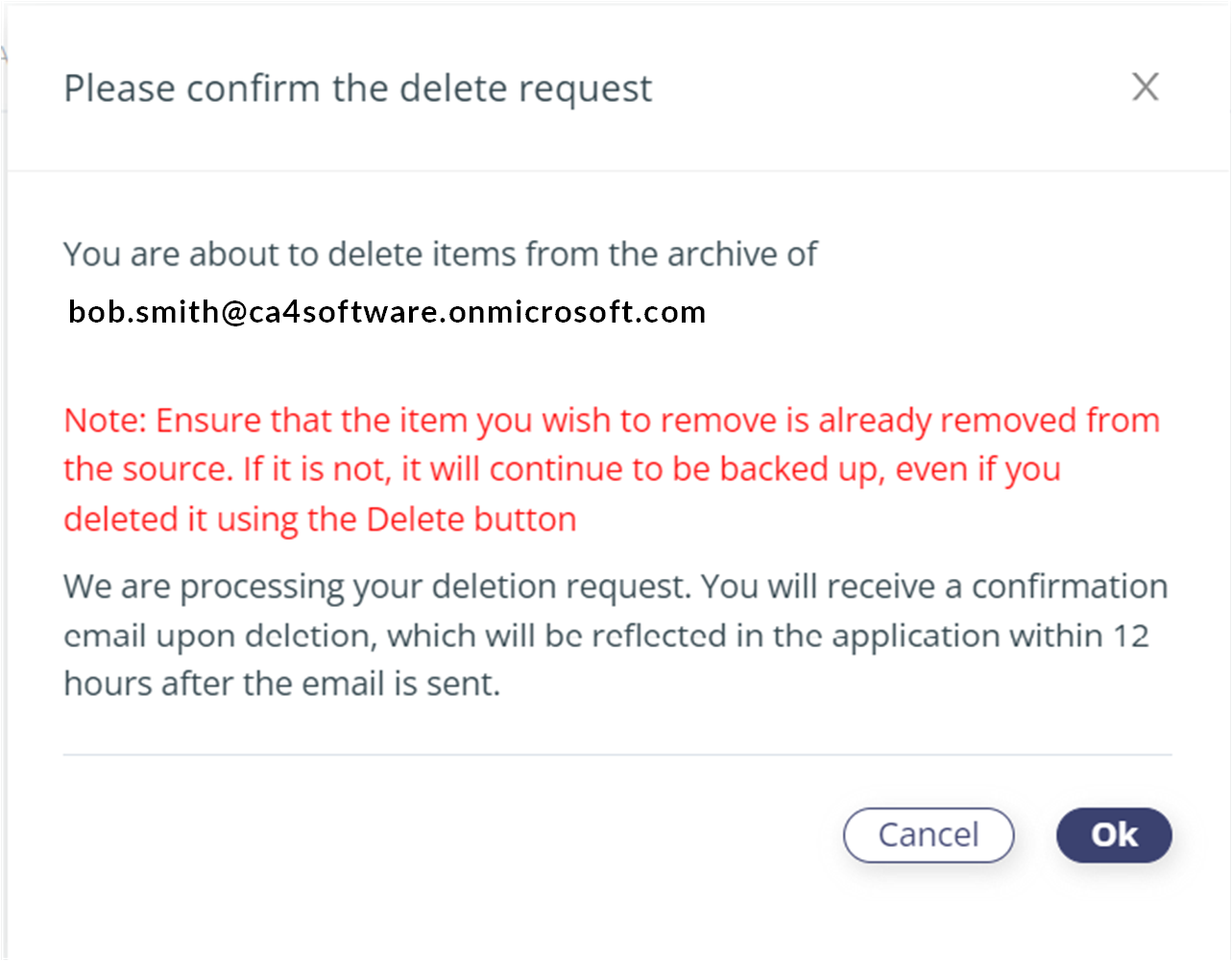The height and width of the screenshot is (961, 1232).
Task: Click the number "12" in the message
Action: click(1130, 636)
